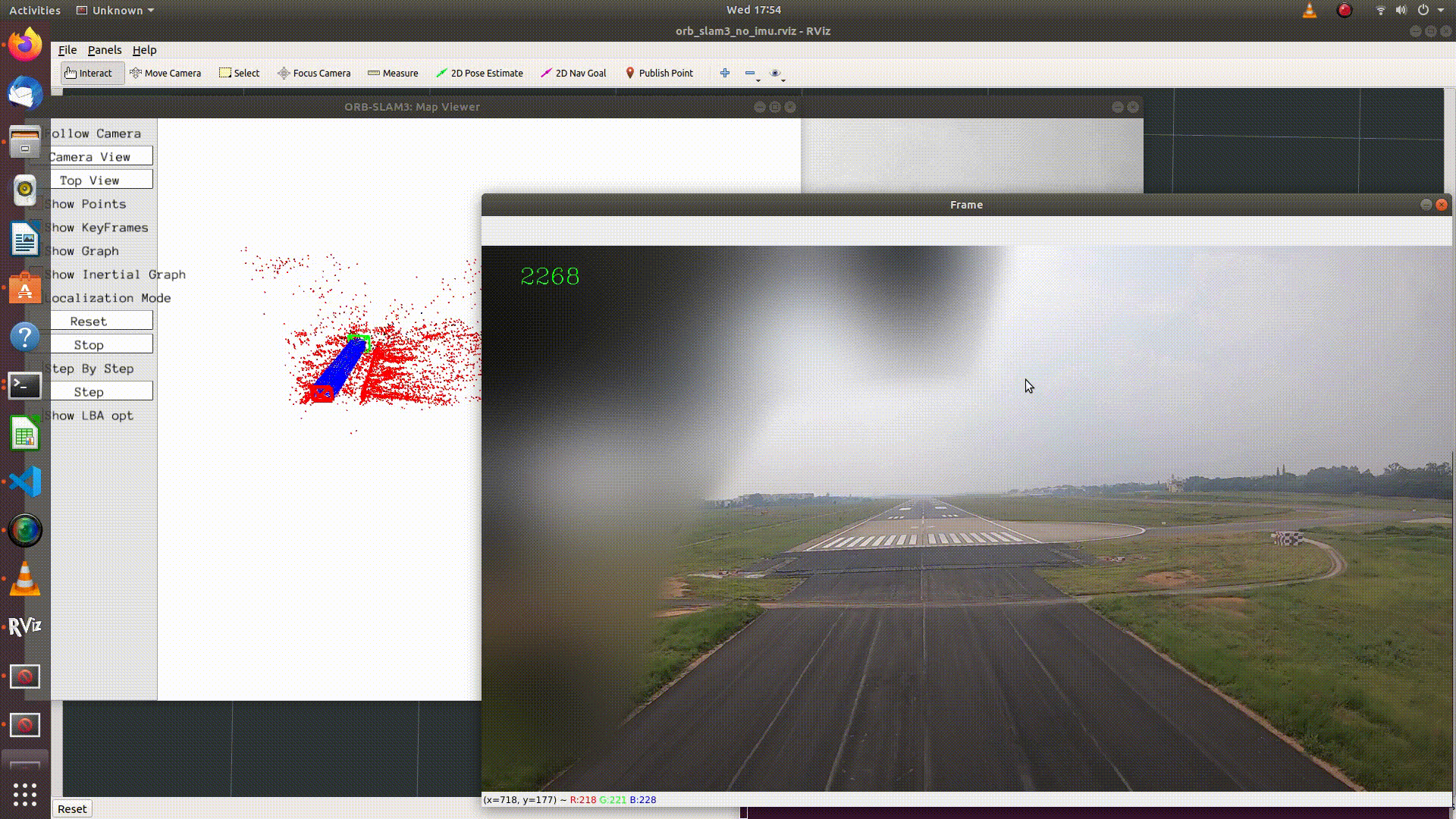Open the Activities overview
This screenshot has width=1456, height=819.
(x=35, y=11)
